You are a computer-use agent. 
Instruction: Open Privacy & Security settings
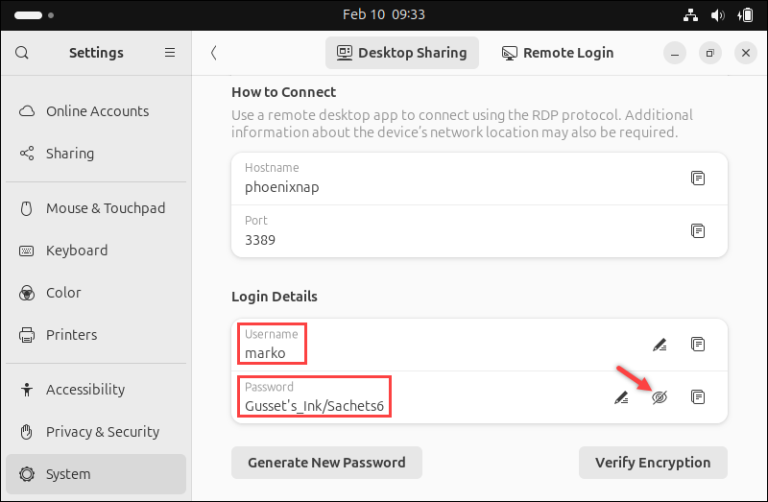tap(102, 432)
